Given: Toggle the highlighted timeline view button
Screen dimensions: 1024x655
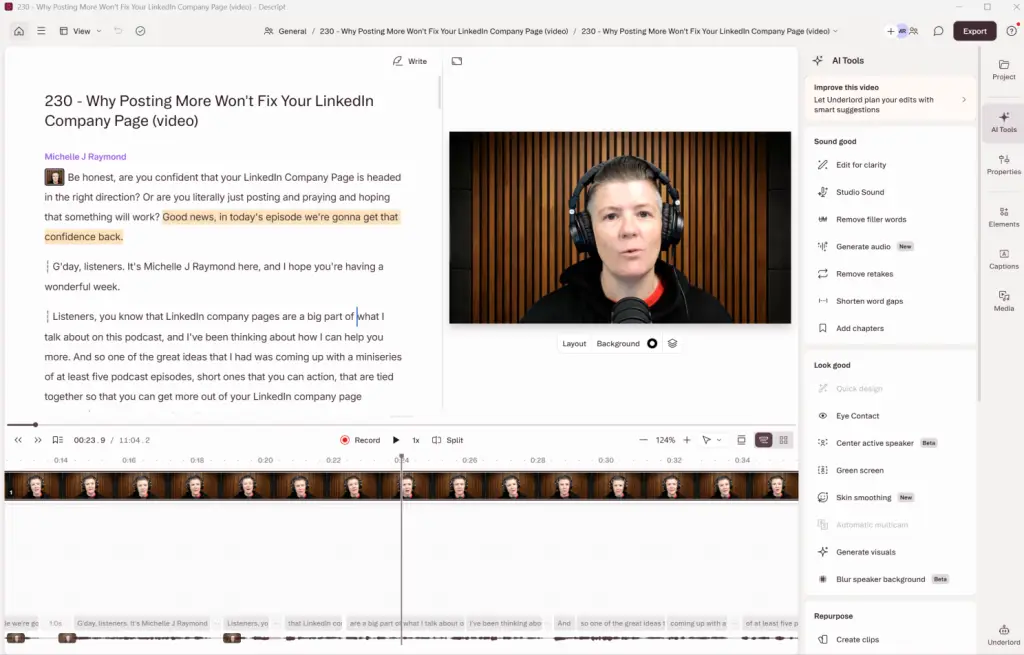Looking at the screenshot, I should point(763,440).
